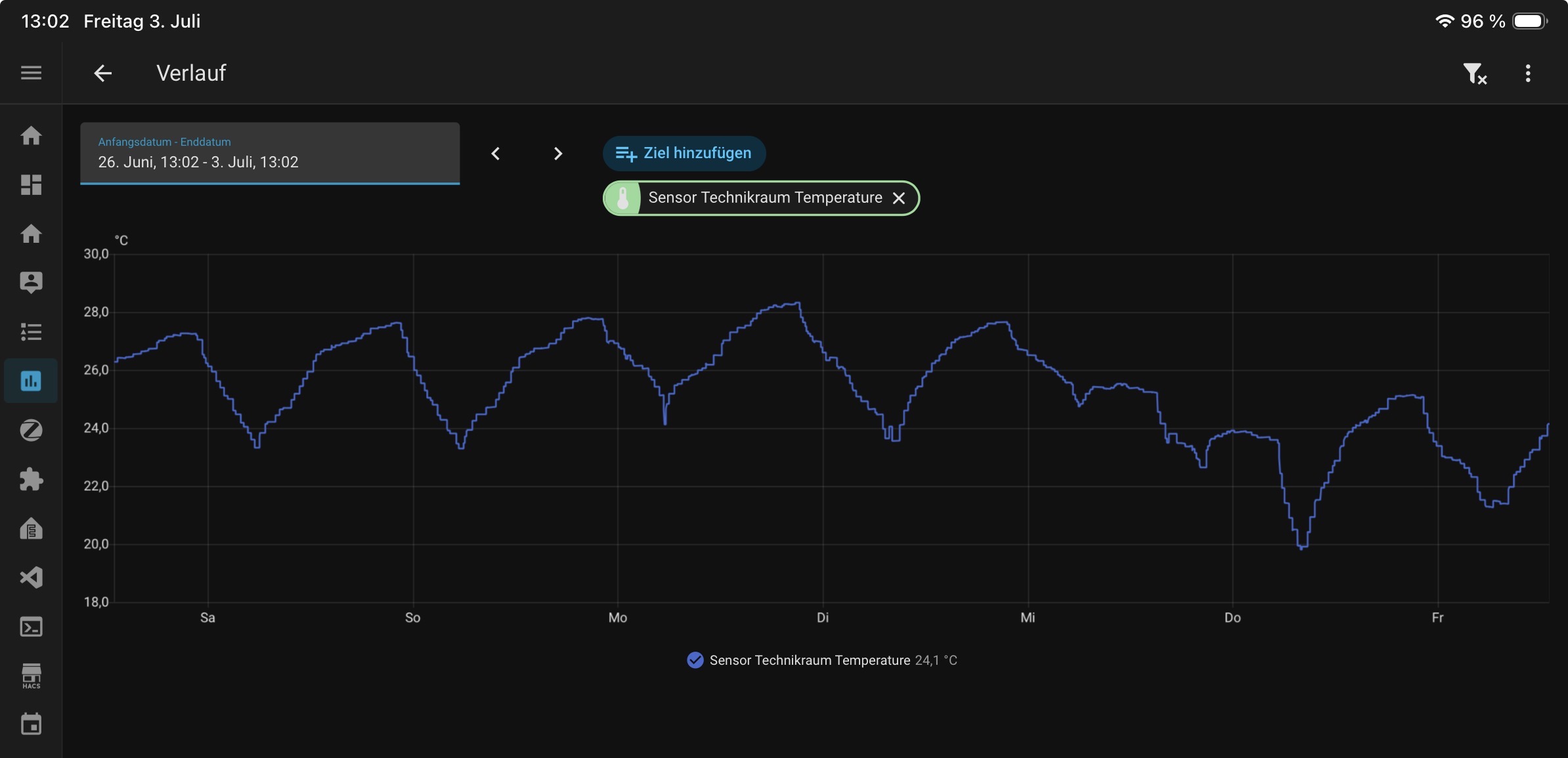The height and width of the screenshot is (758, 1568).
Task: Toggle Sensor Technikraum Temperature legend checkbox
Action: [x=695, y=660]
